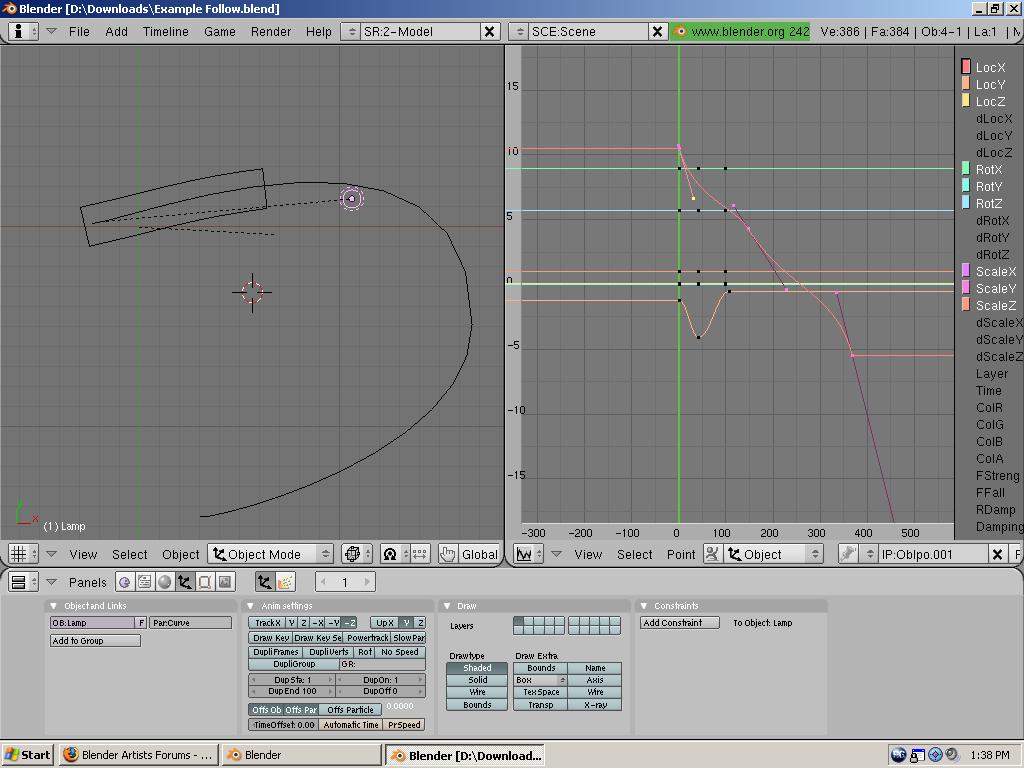Switch to the Editing context buttons
Viewport: 1024px width, 768px height.
[204, 581]
